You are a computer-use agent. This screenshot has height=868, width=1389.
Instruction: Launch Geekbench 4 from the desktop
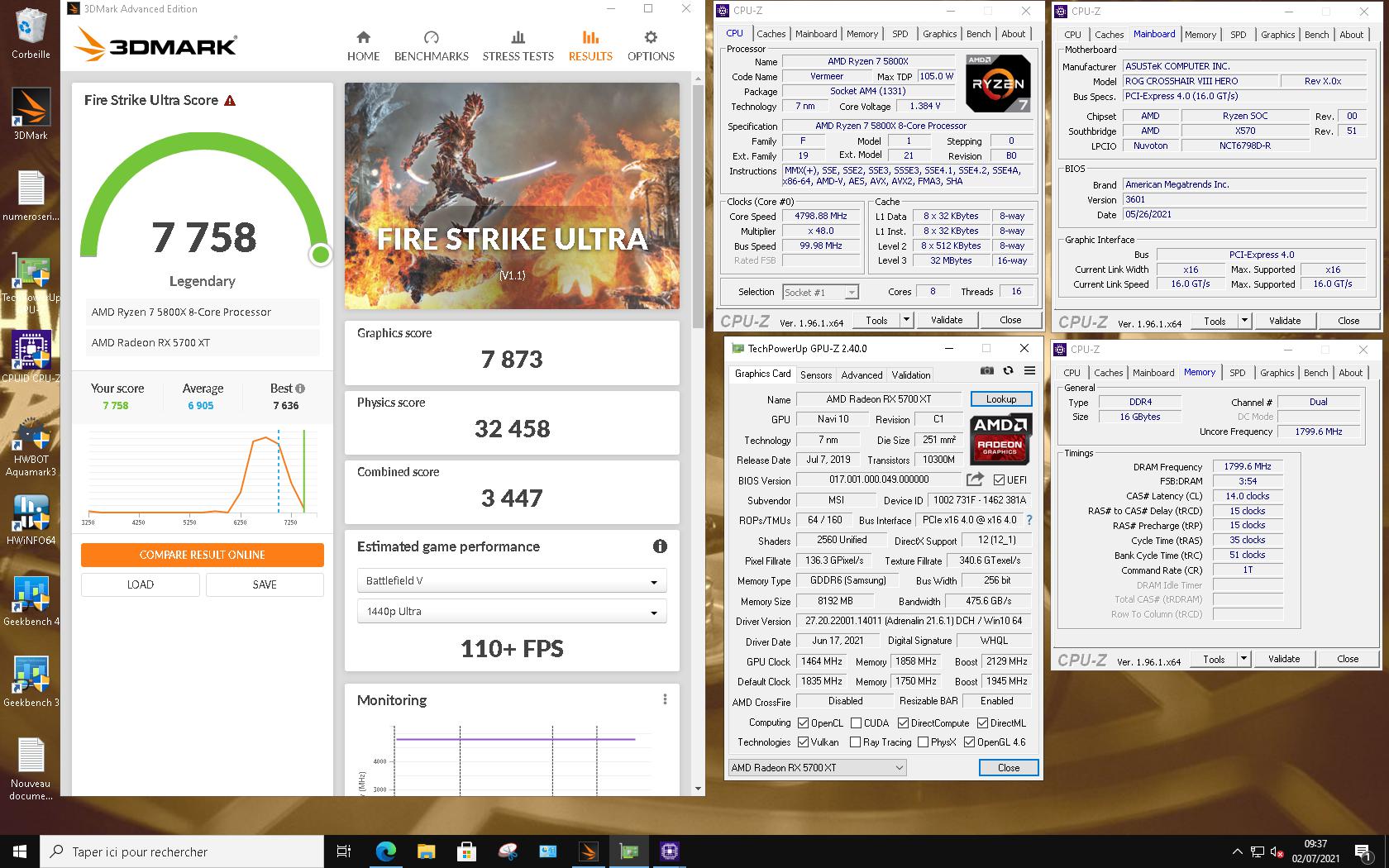coord(31,601)
